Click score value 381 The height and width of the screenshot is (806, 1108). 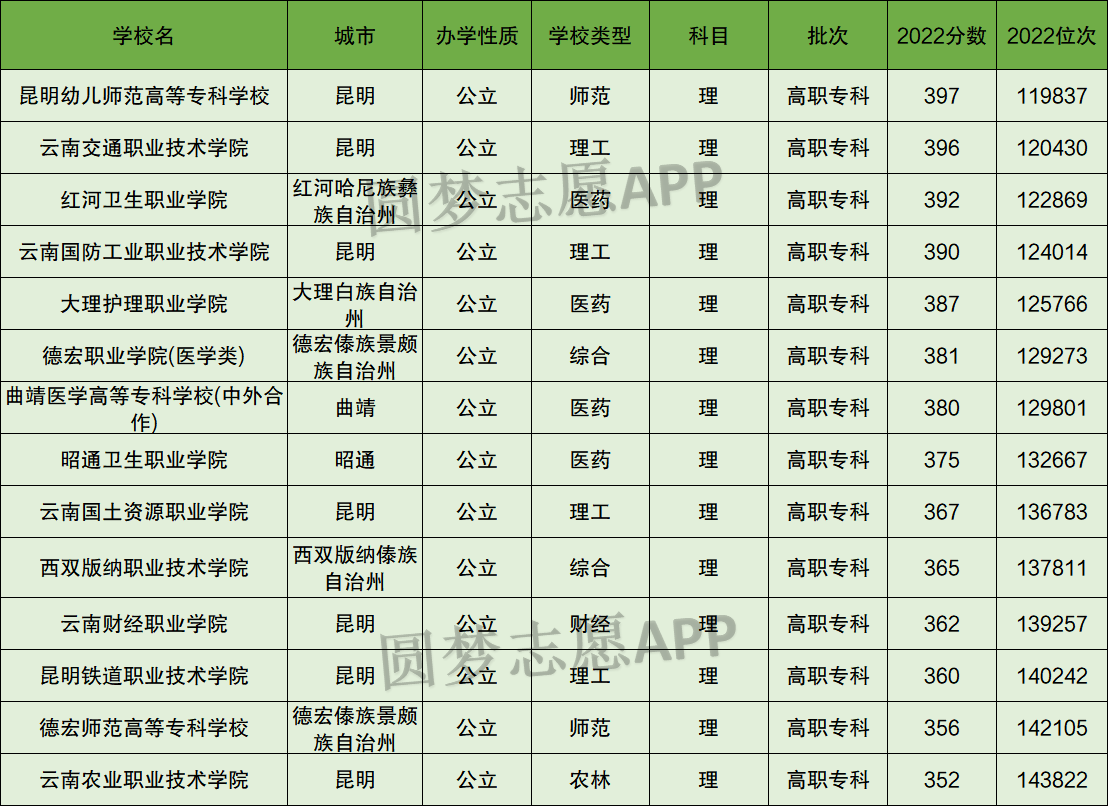pyautogui.click(x=941, y=356)
